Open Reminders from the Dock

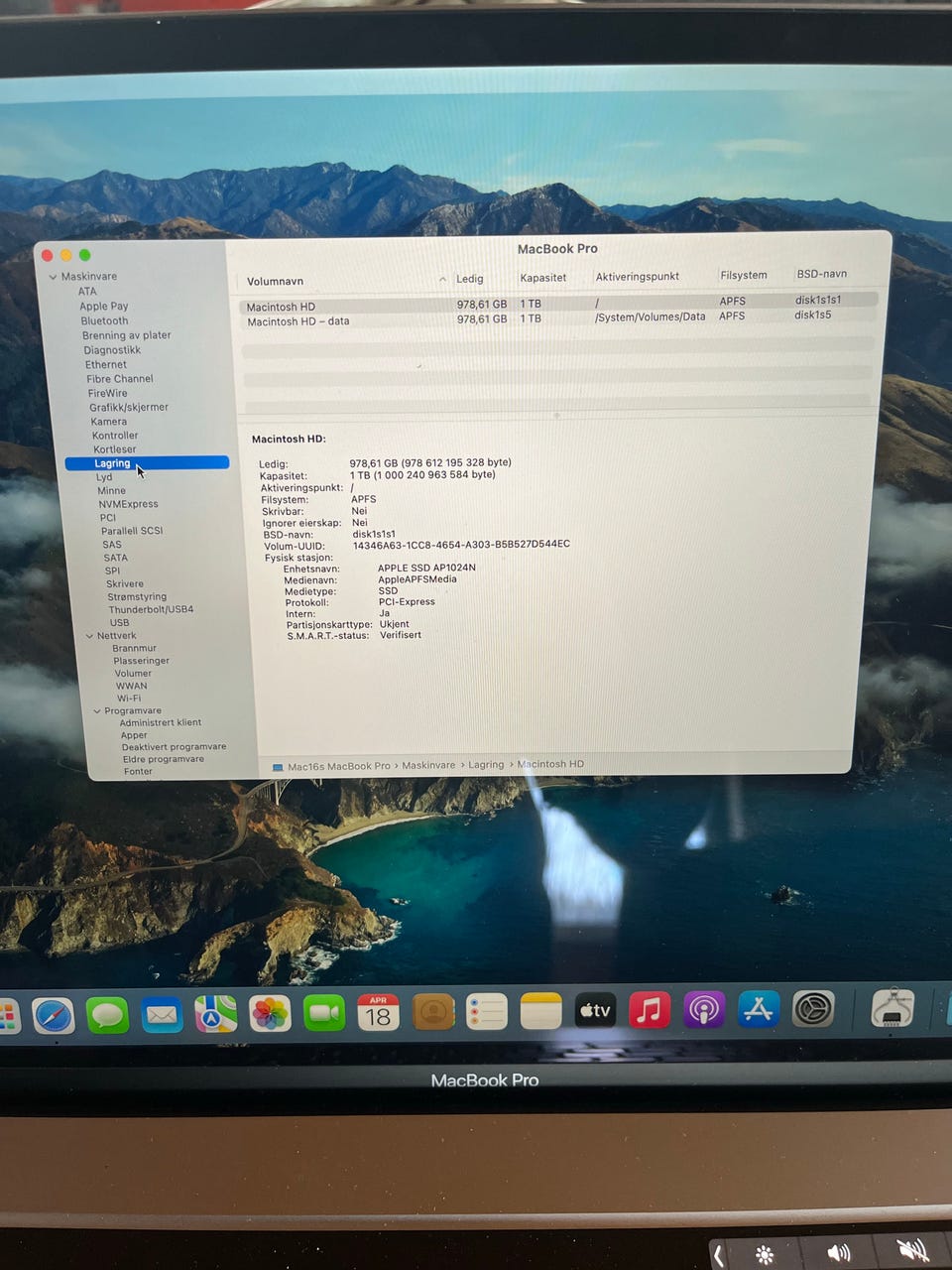click(x=487, y=1012)
